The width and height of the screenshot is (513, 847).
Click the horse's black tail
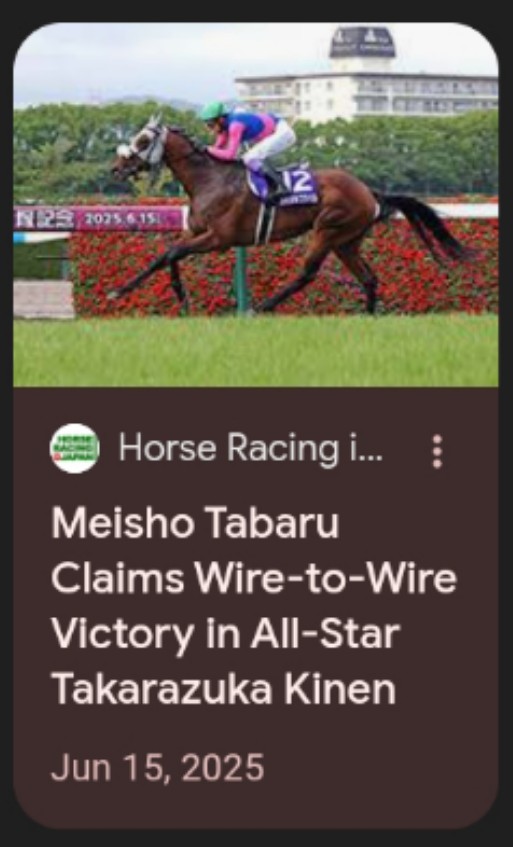(422, 224)
